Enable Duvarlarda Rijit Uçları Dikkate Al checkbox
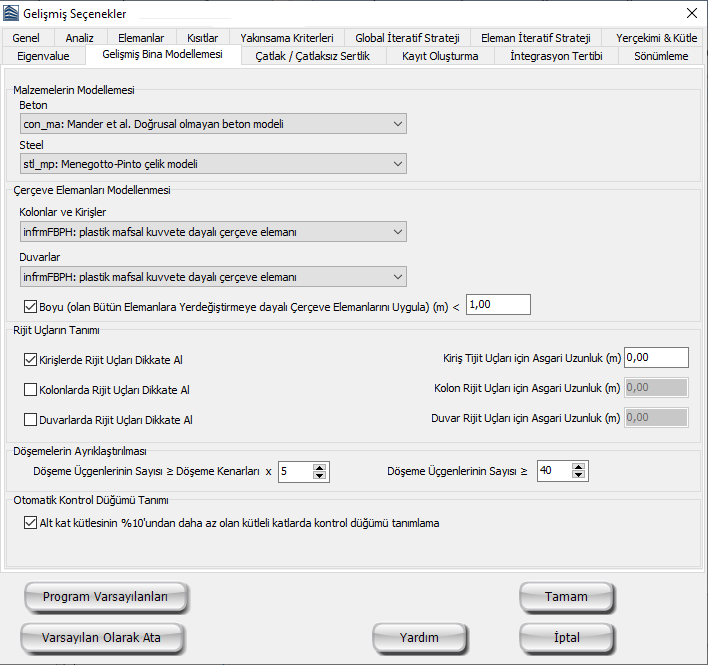The width and height of the screenshot is (708, 665). point(29,420)
